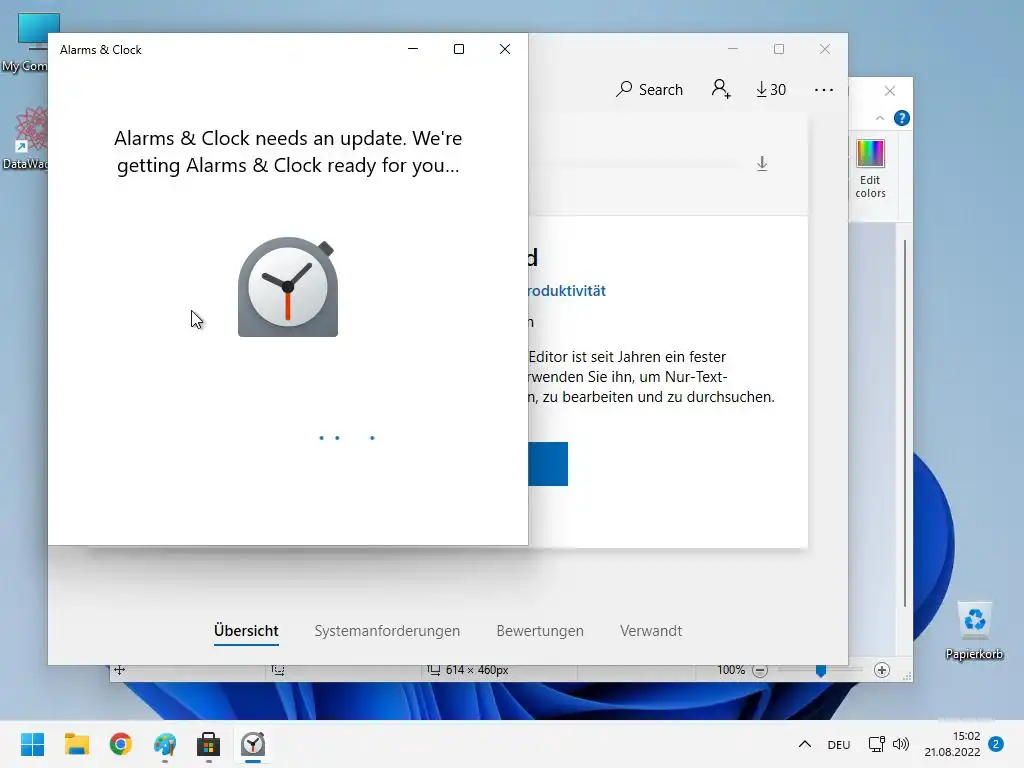
Task: Launch Google Chrome from the taskbar
Action: pyautogui.click(x=121, y=744)
